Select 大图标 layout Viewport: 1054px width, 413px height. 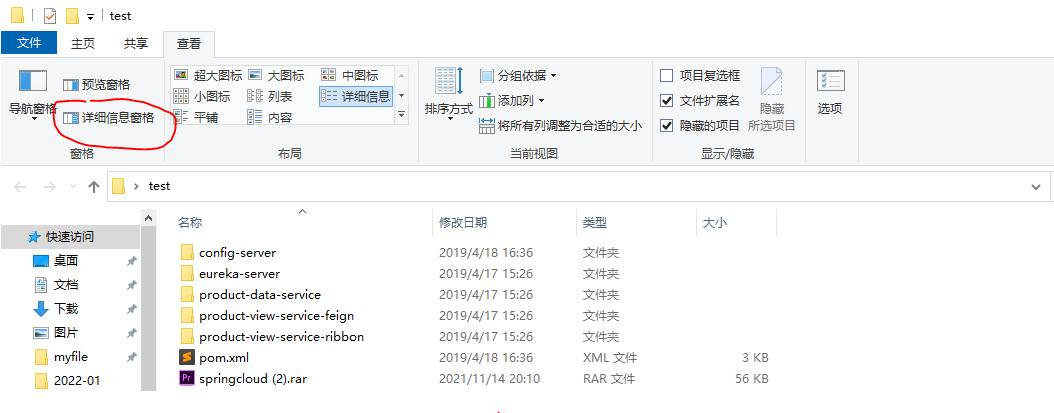click(276, 75)
